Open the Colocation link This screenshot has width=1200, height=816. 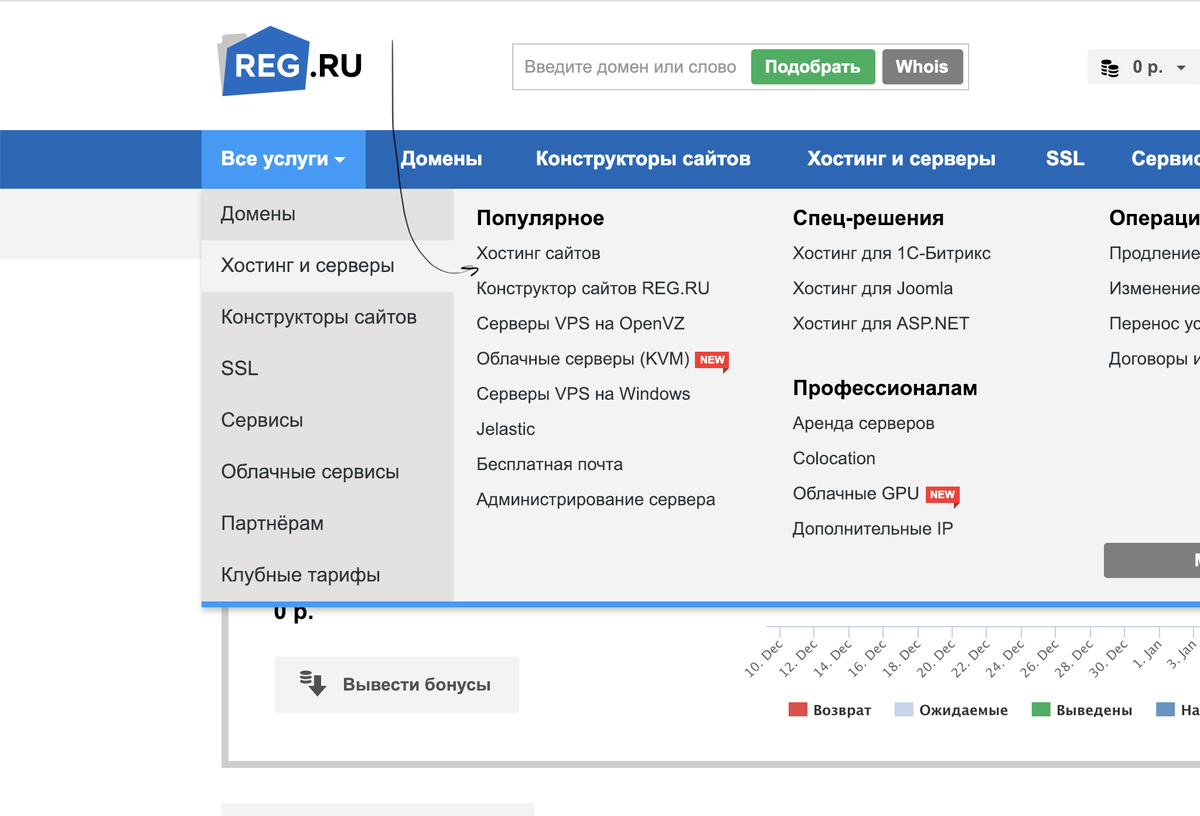point(834,458)
